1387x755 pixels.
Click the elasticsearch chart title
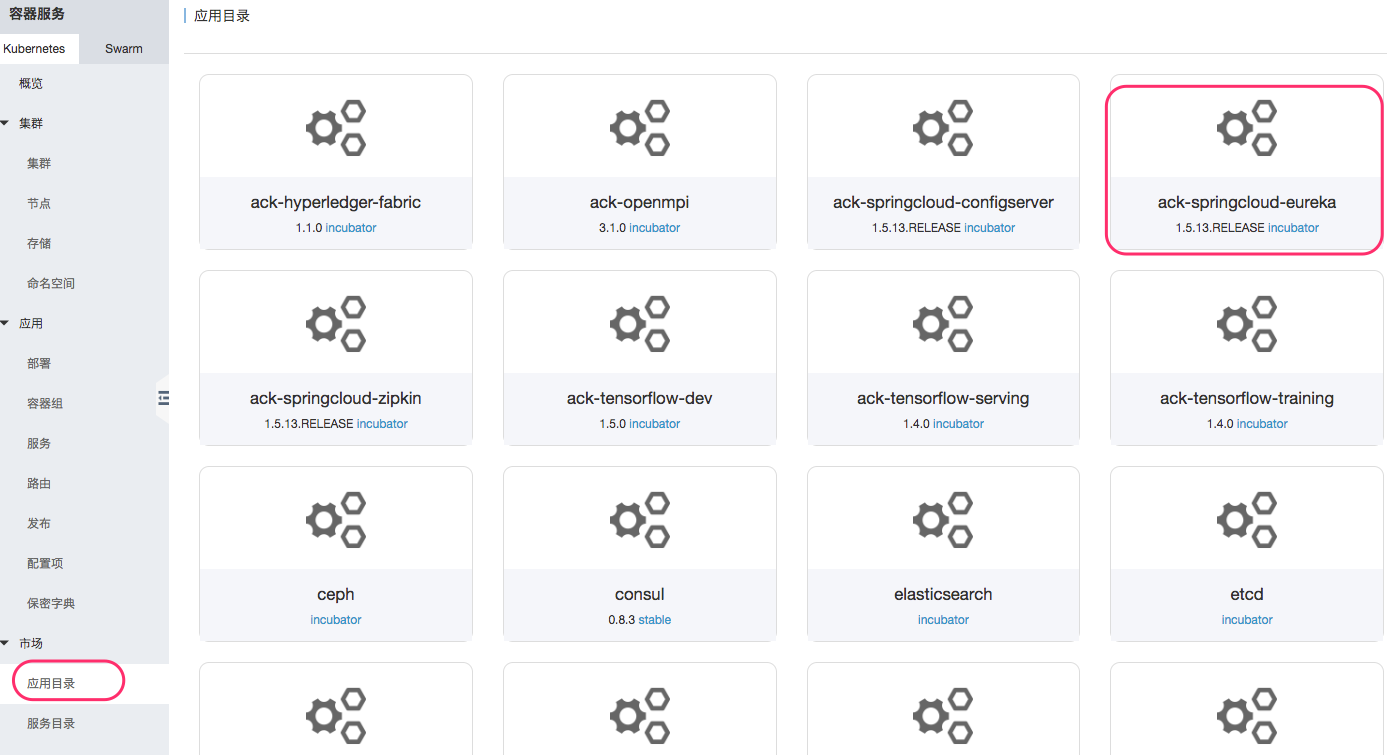943,594
